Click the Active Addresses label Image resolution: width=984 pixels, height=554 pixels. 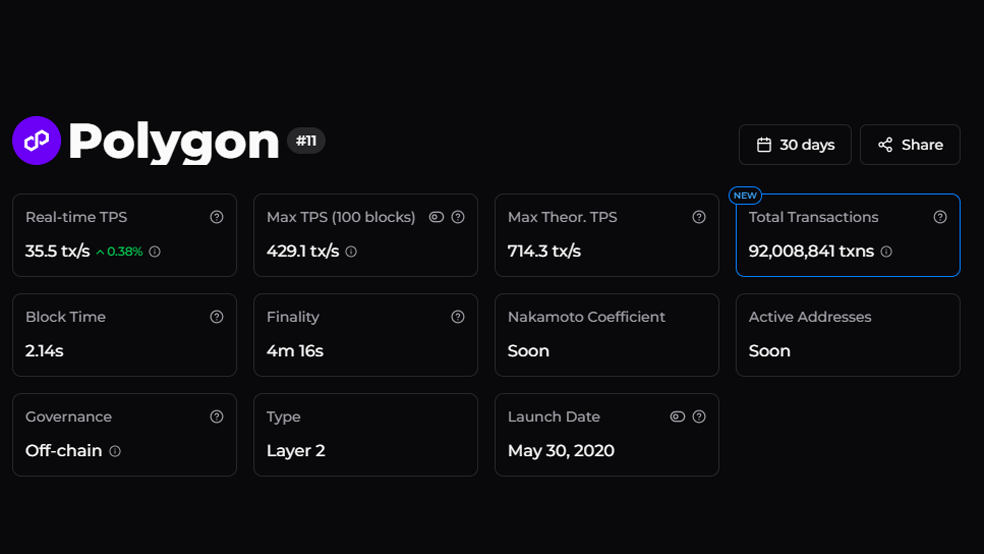(810, 317)
